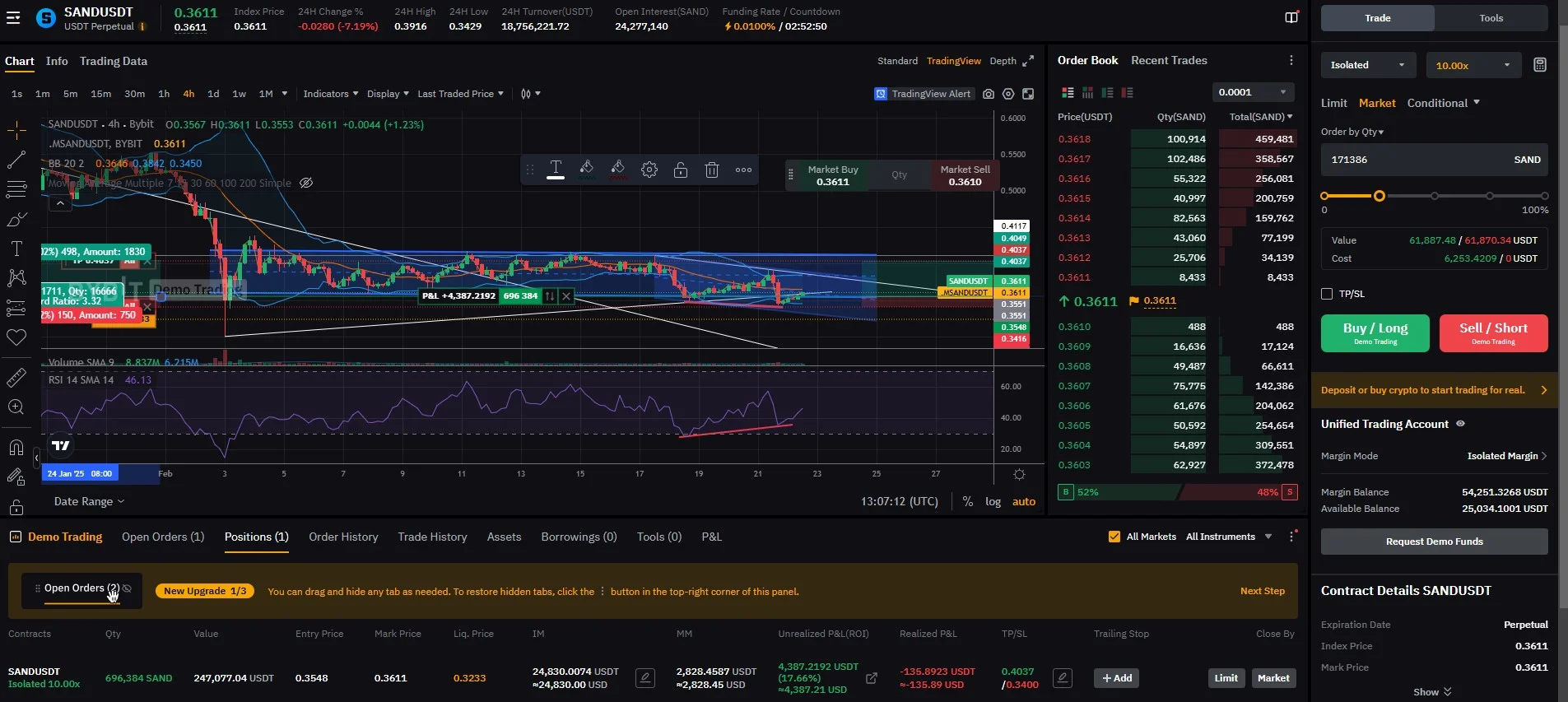Expand the 10.00x leverage dropdown
This screenshot has width=1568, height=702.
coord(1473,65)
